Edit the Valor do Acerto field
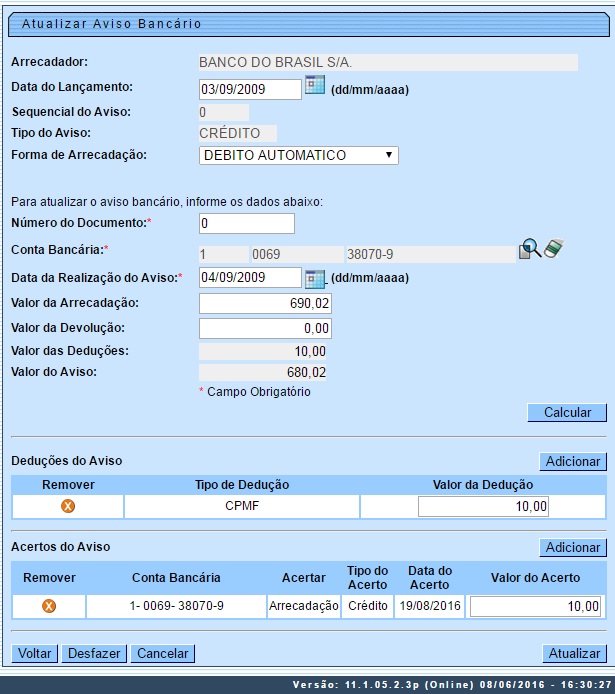The height and width of the screenshot is (694, 615). (x=534, y=606)
